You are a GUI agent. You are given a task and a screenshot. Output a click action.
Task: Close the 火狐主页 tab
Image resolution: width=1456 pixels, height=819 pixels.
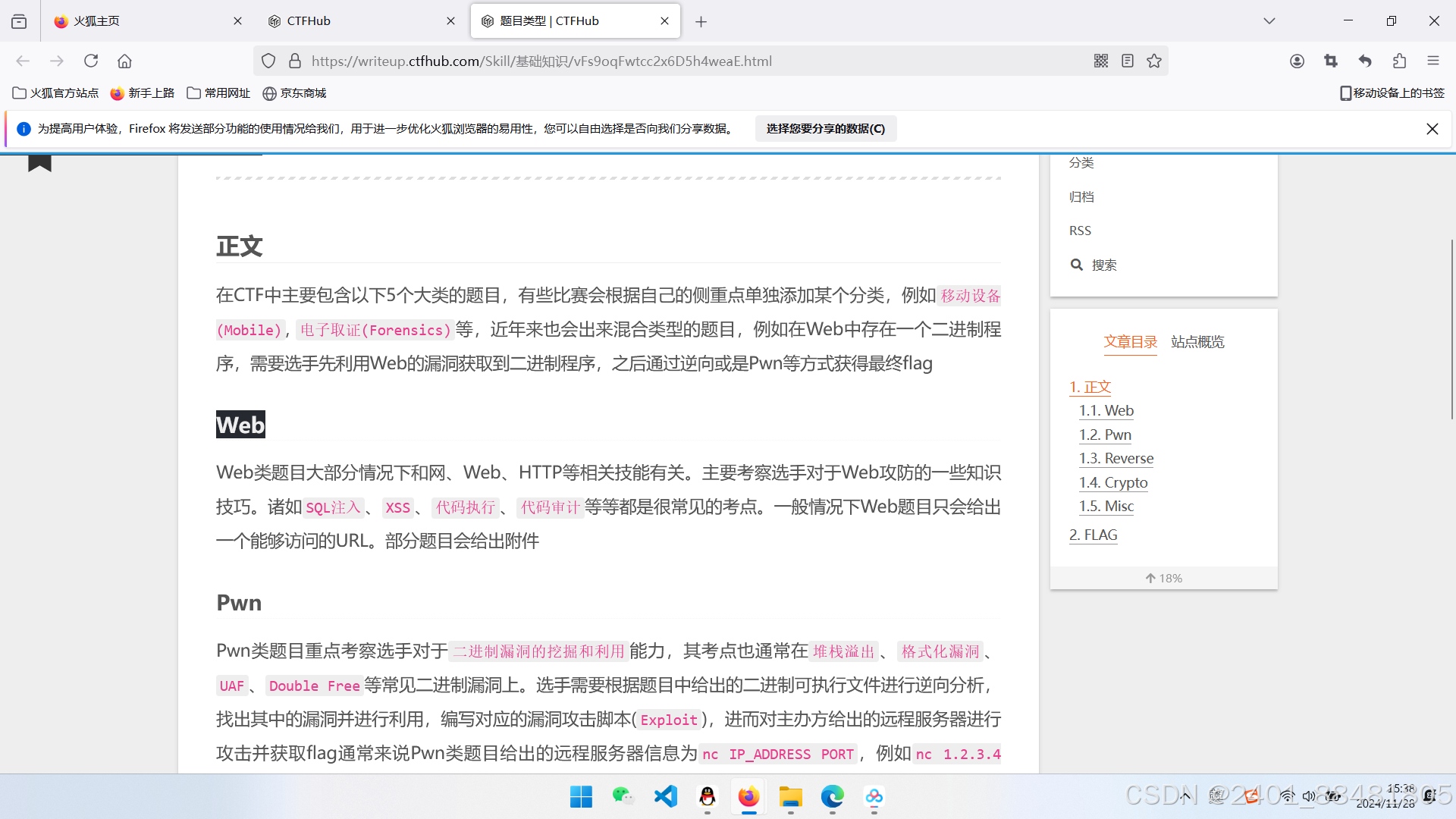click(x=237, y=21)
